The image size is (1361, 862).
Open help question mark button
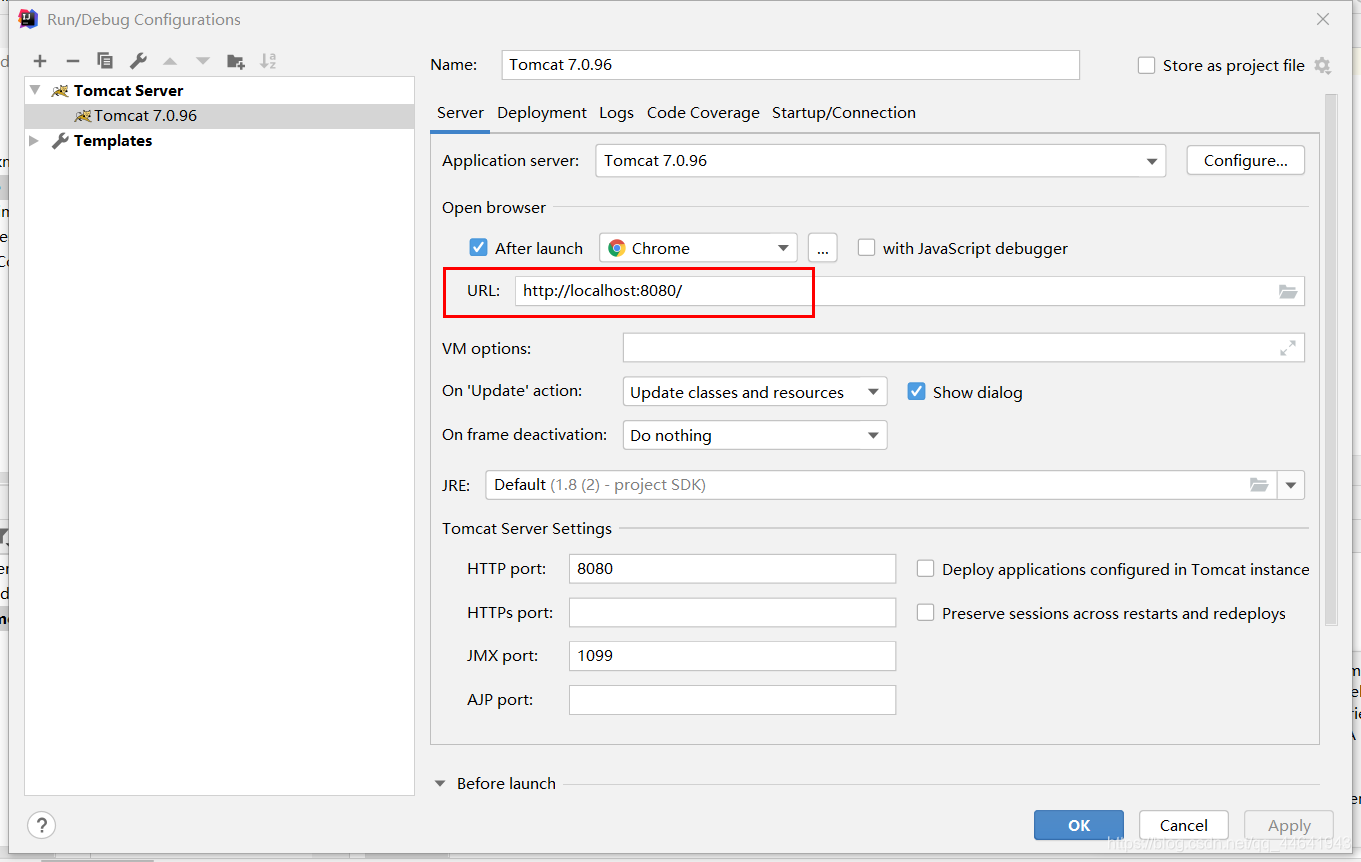pyautogui.click(x=41, y=825)
